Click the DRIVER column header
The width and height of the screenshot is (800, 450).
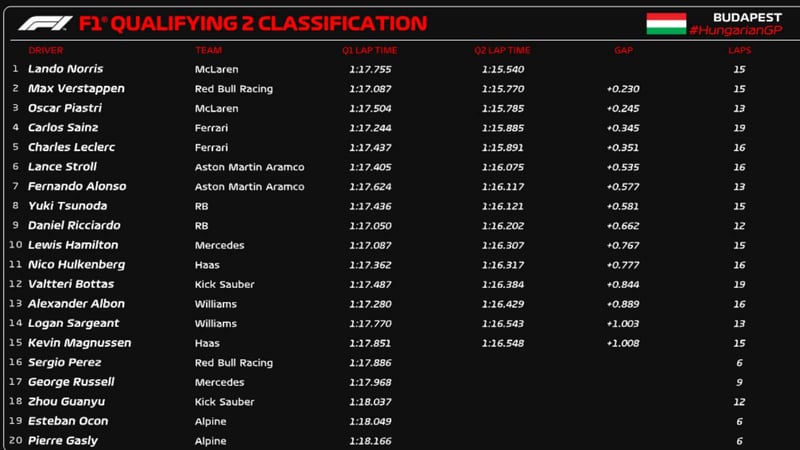point(46,49)
